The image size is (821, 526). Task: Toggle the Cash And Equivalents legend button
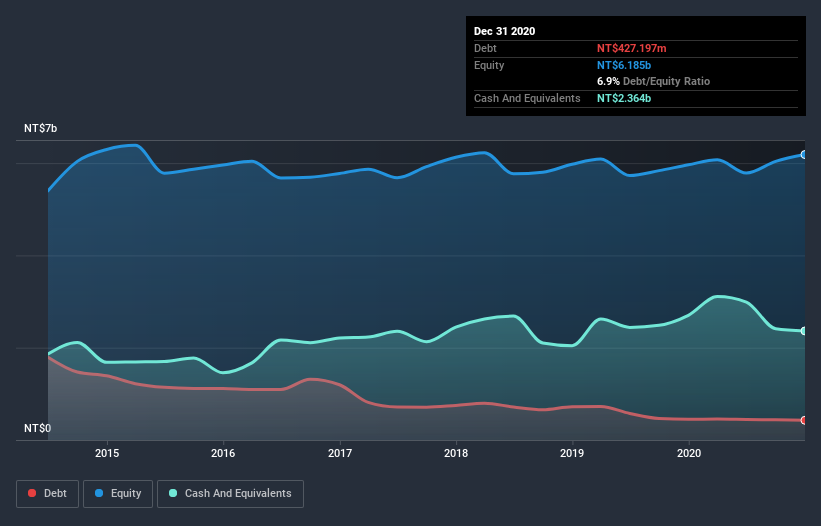(230, 494)
